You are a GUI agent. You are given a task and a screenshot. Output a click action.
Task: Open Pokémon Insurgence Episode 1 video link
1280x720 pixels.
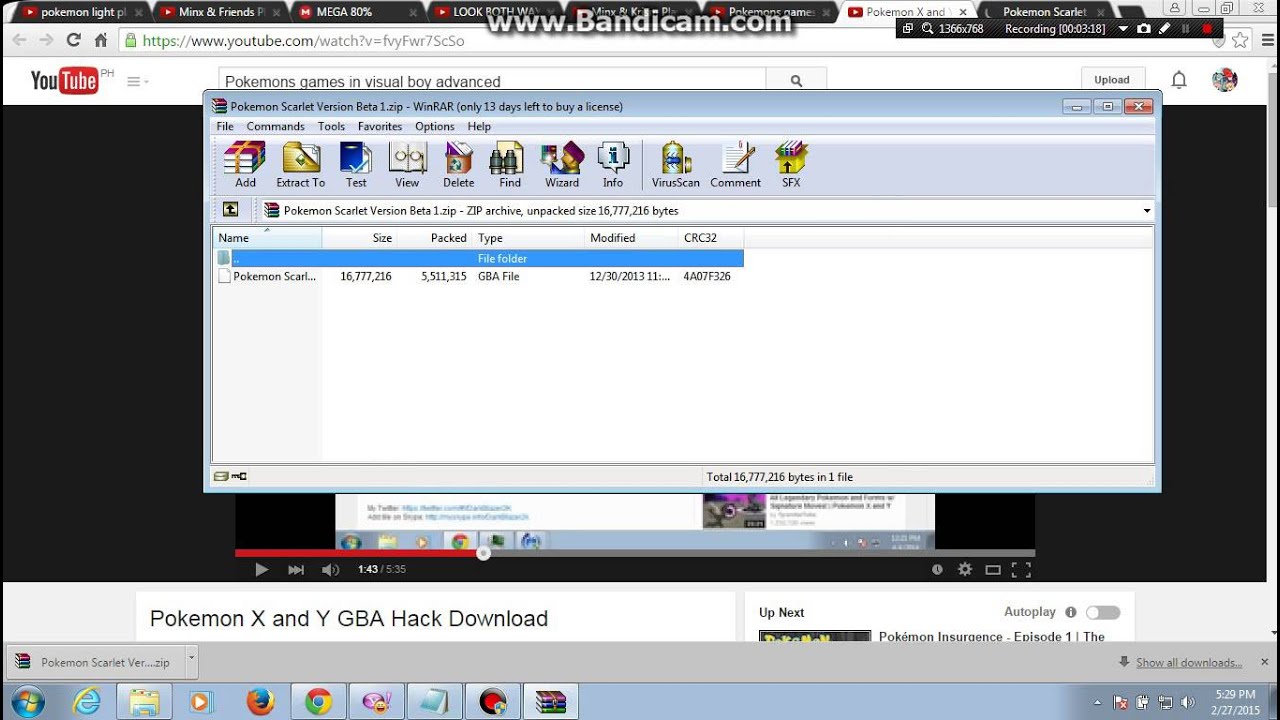pyautogui.click(x=992, y=636)
